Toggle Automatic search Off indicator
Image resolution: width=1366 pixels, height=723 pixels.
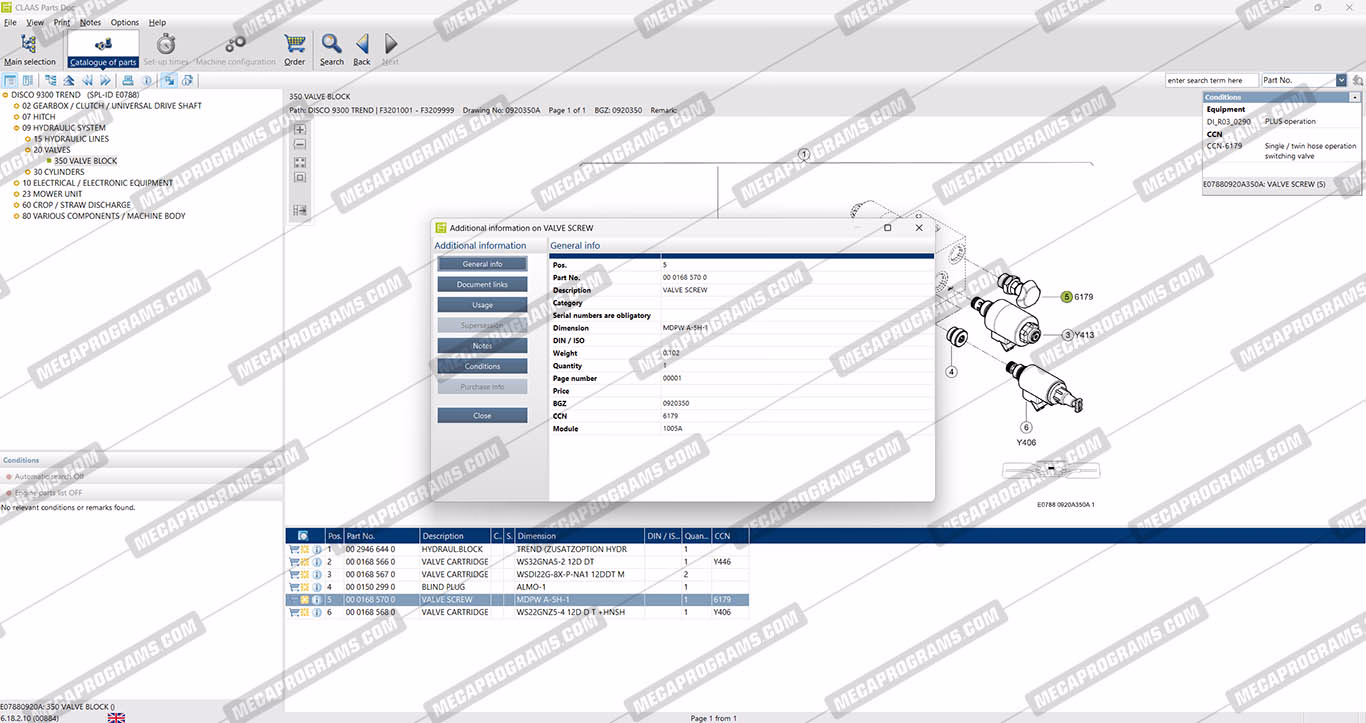pyautogui.click(x=10, y=476)
